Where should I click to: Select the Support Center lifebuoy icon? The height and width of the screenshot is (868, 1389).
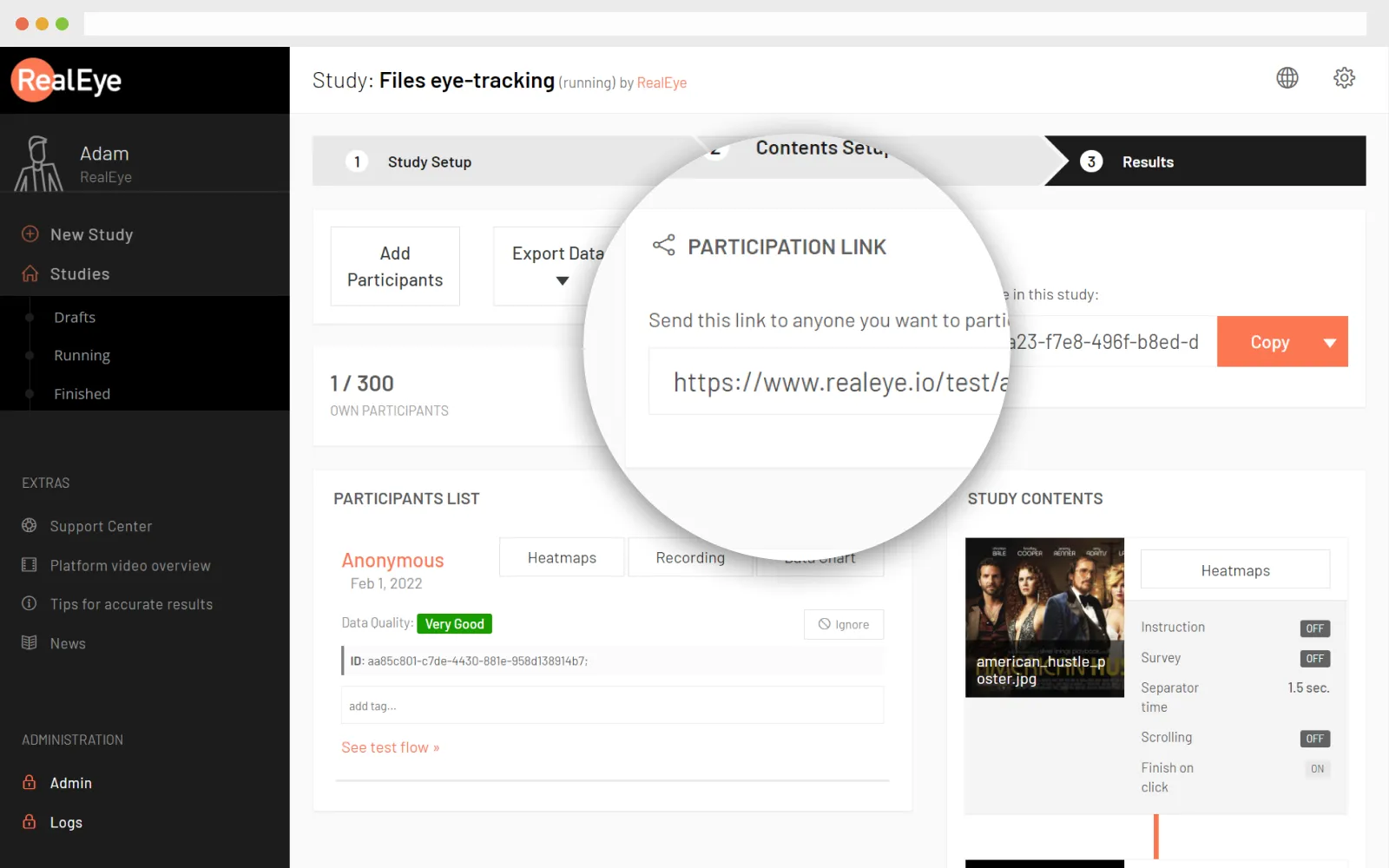[x=30, y=525]
